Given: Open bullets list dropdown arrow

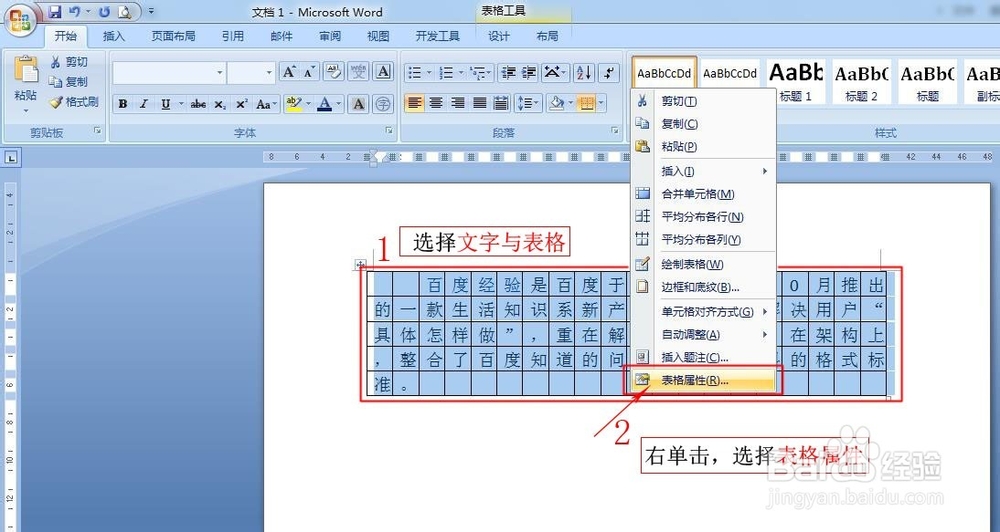Looking at the screenshot, I should [x=429, y=73].
